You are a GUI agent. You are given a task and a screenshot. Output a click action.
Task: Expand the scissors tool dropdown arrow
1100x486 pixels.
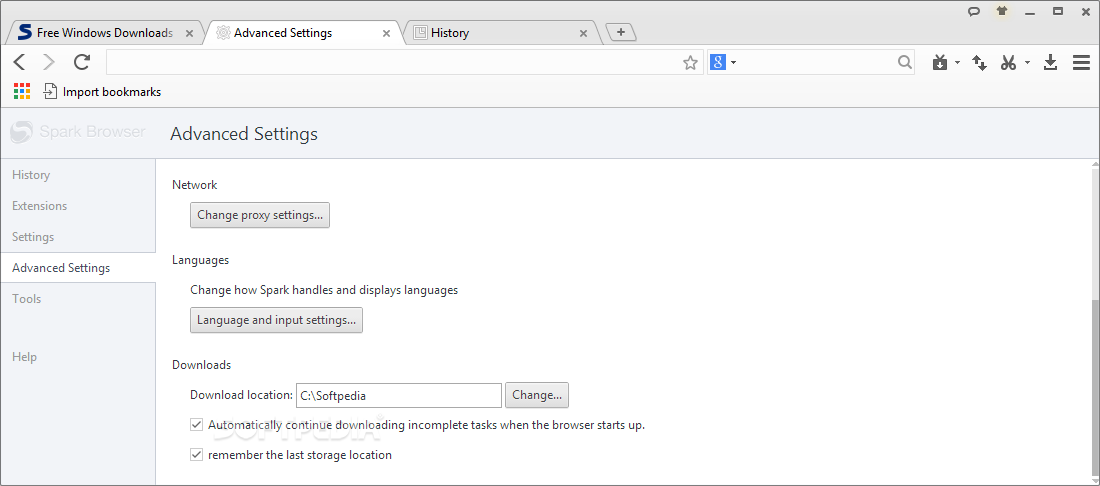click(x=1027, y=63)
